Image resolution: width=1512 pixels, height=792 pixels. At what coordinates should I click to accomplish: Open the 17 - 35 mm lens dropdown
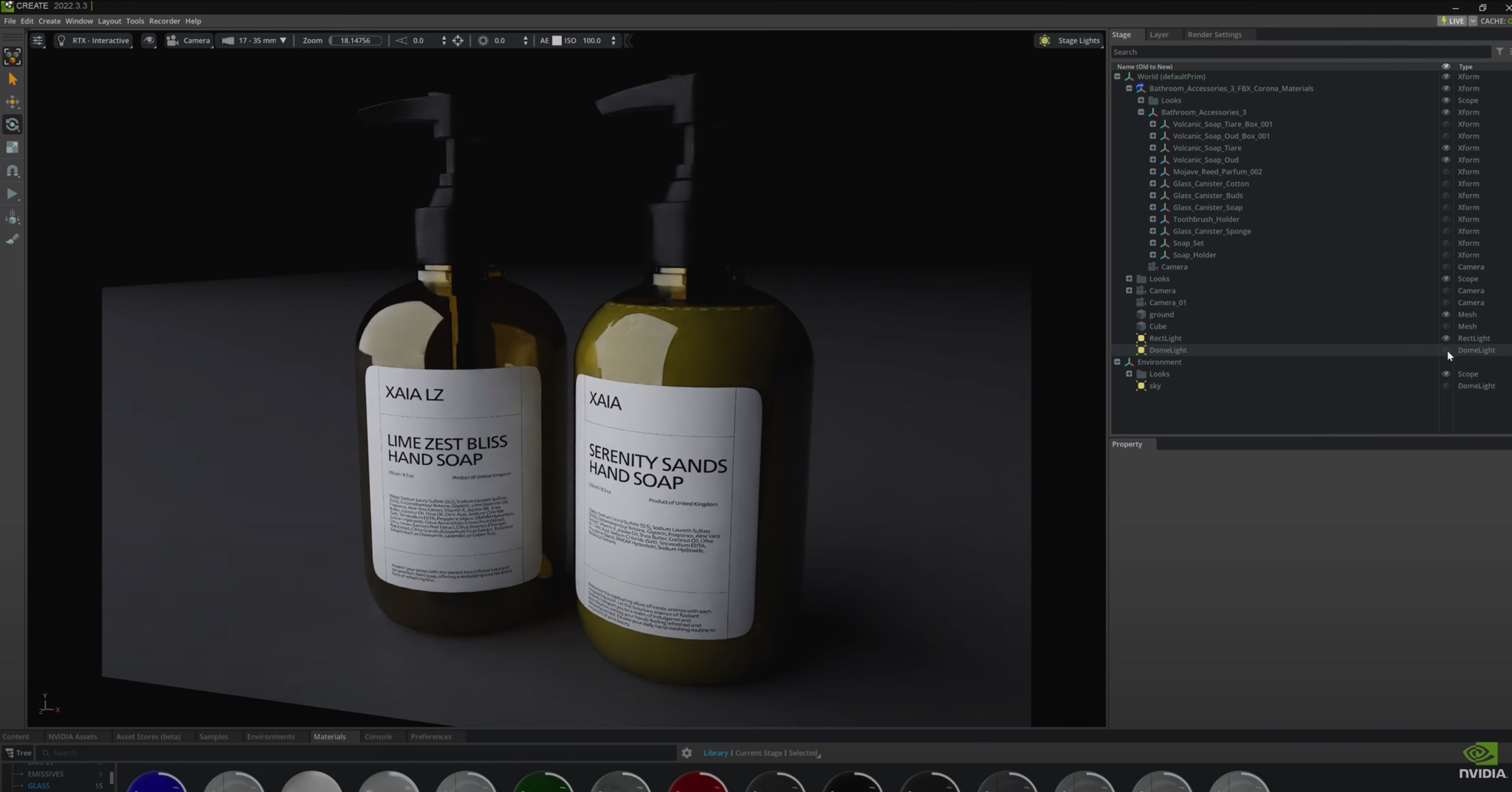point(255,41)
